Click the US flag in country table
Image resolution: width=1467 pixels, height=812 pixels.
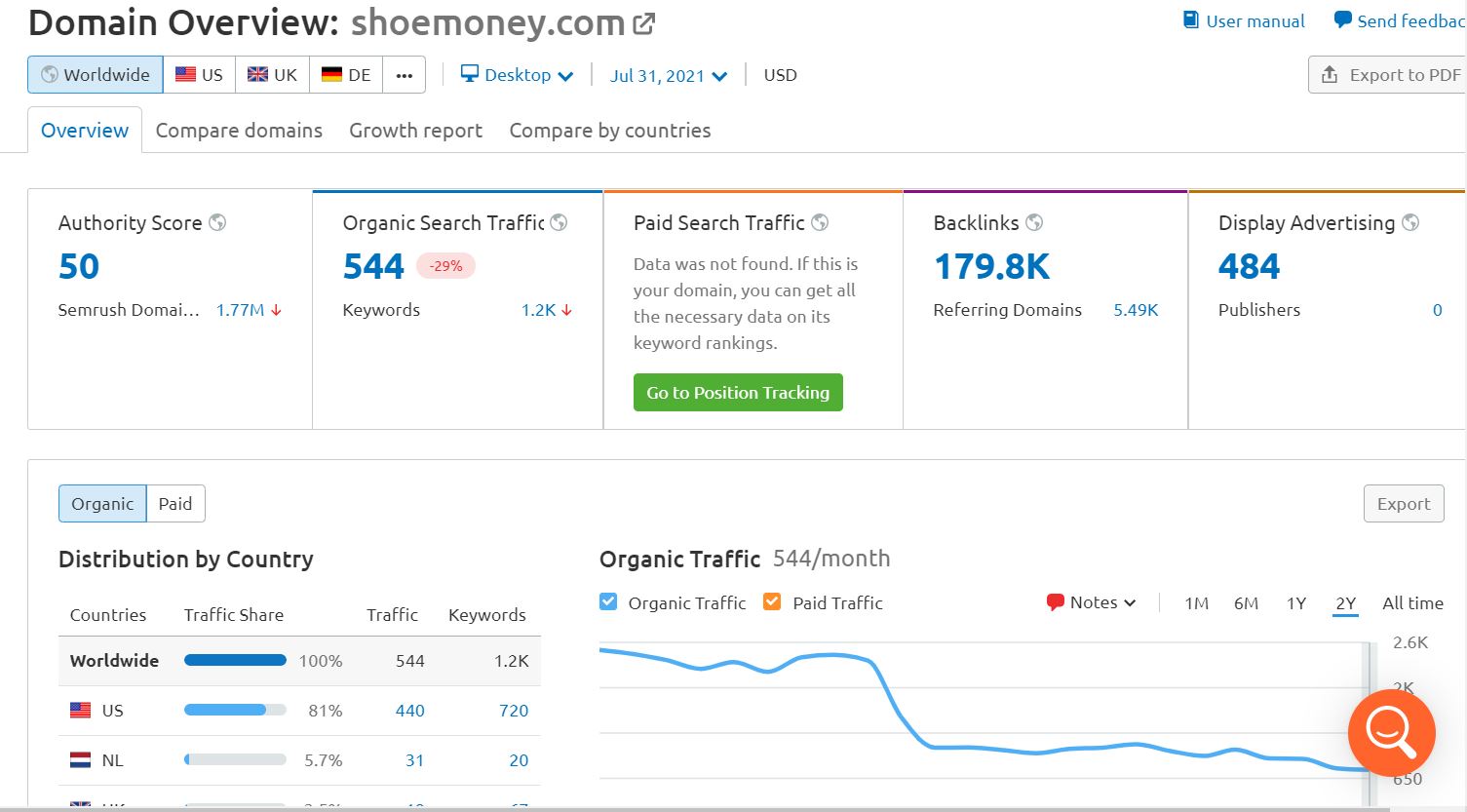click(81, 711)
